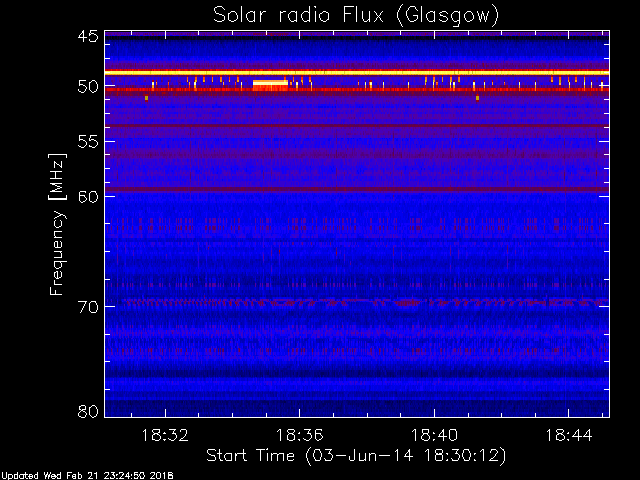Click the 55 frequency axis value

pos(88,142)
